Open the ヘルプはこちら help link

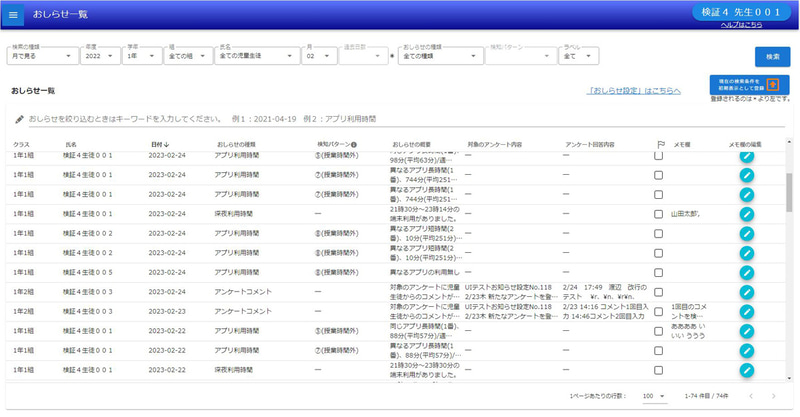[741, 24]
